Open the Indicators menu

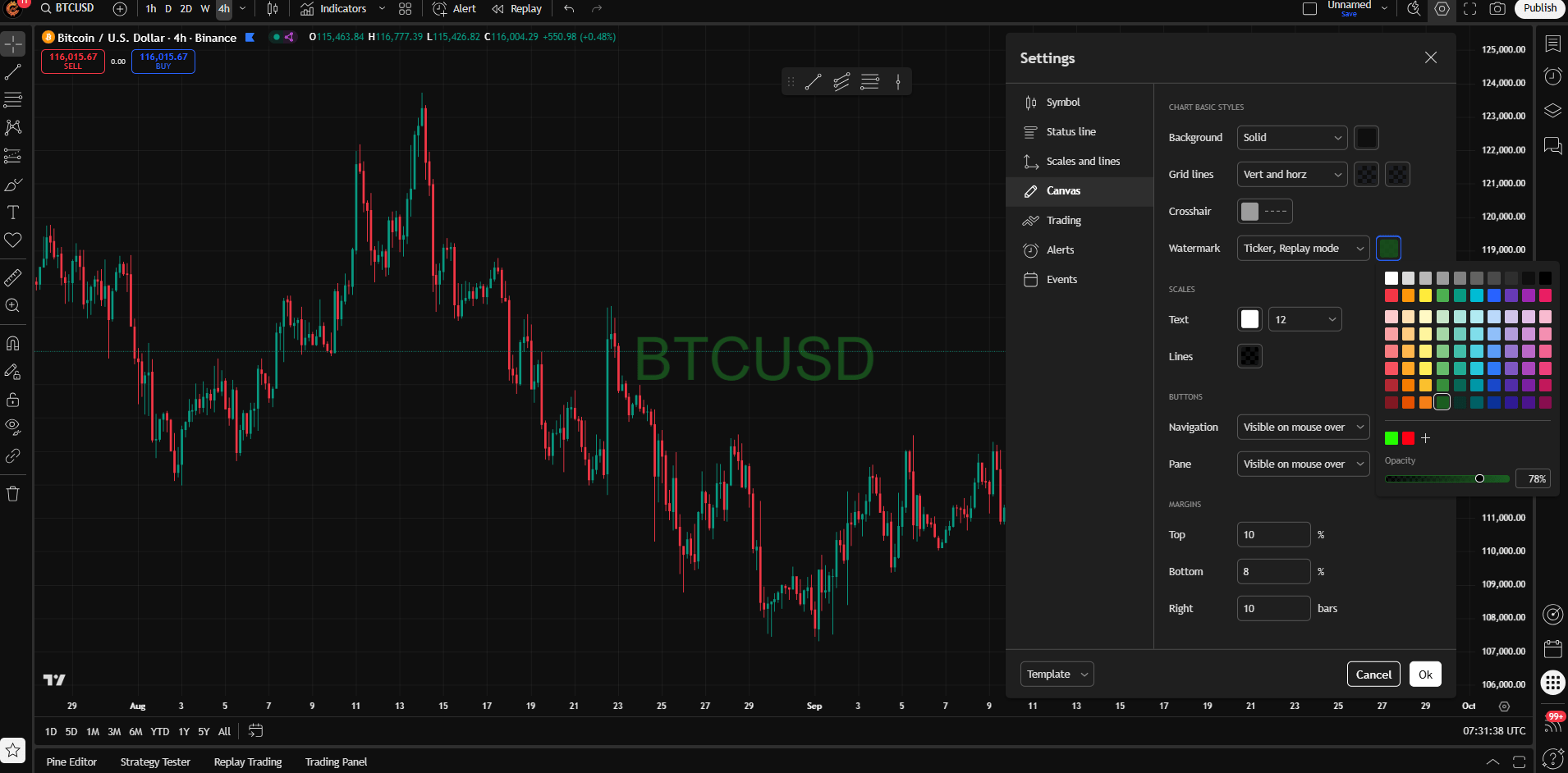333,9
